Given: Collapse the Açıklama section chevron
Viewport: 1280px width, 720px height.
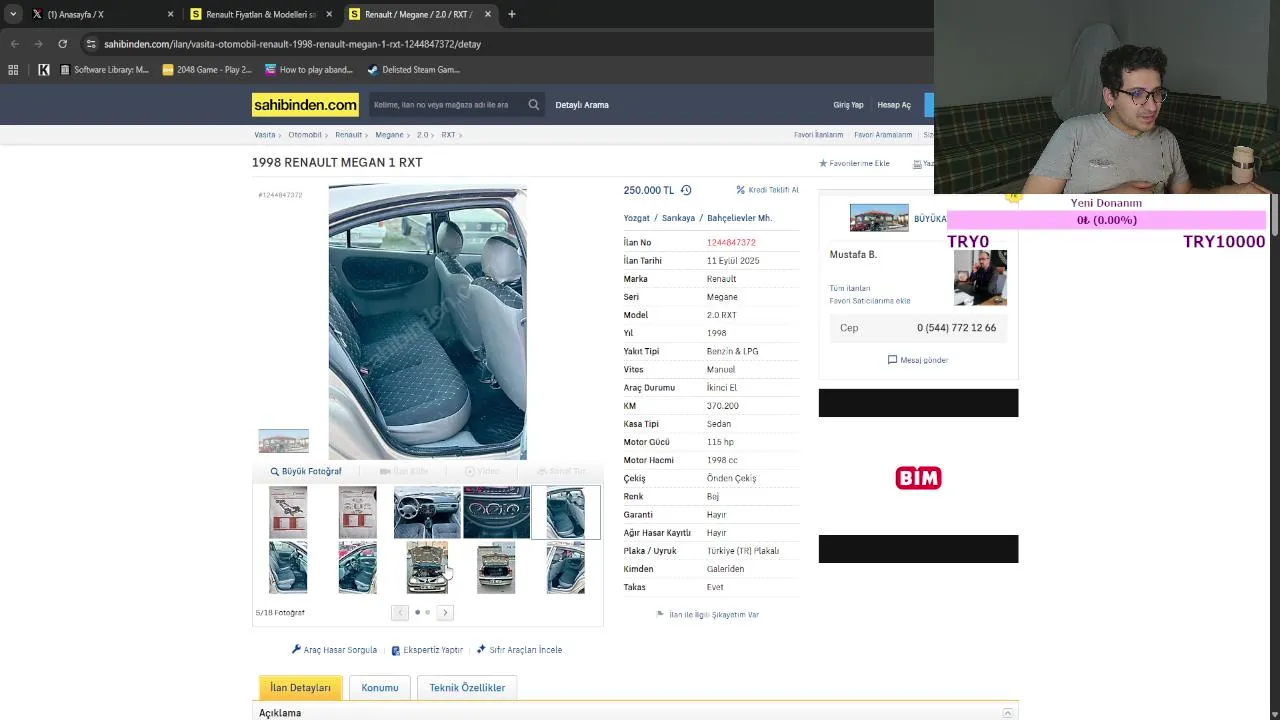Looking at the screenshot, I should (x=1007, y=713).
